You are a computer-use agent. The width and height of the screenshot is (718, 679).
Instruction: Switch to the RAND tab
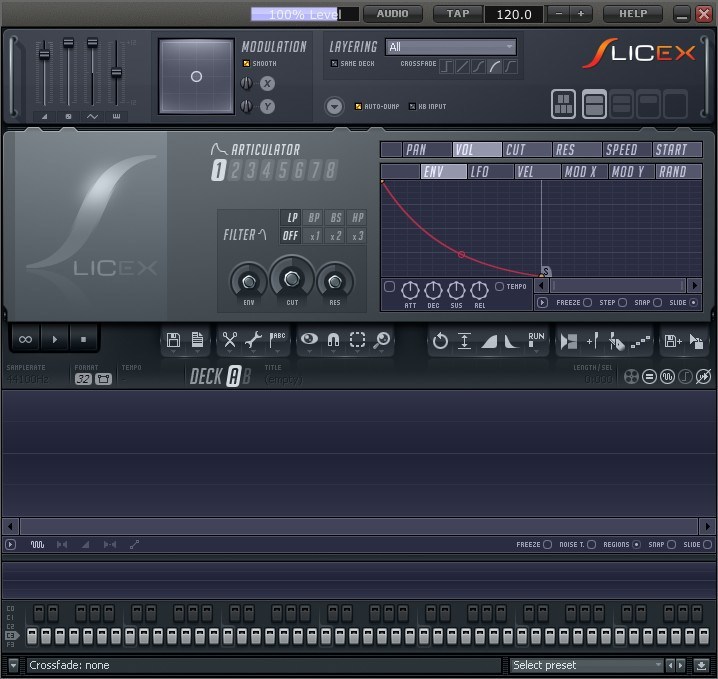tap(679, 172)
